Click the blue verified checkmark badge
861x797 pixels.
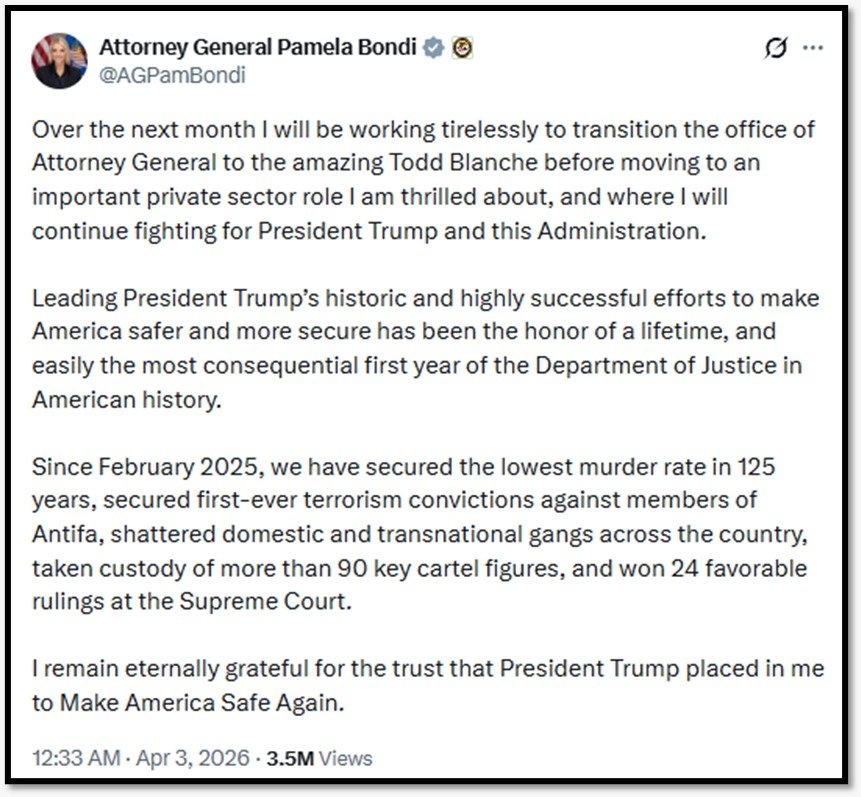(432, 45)
